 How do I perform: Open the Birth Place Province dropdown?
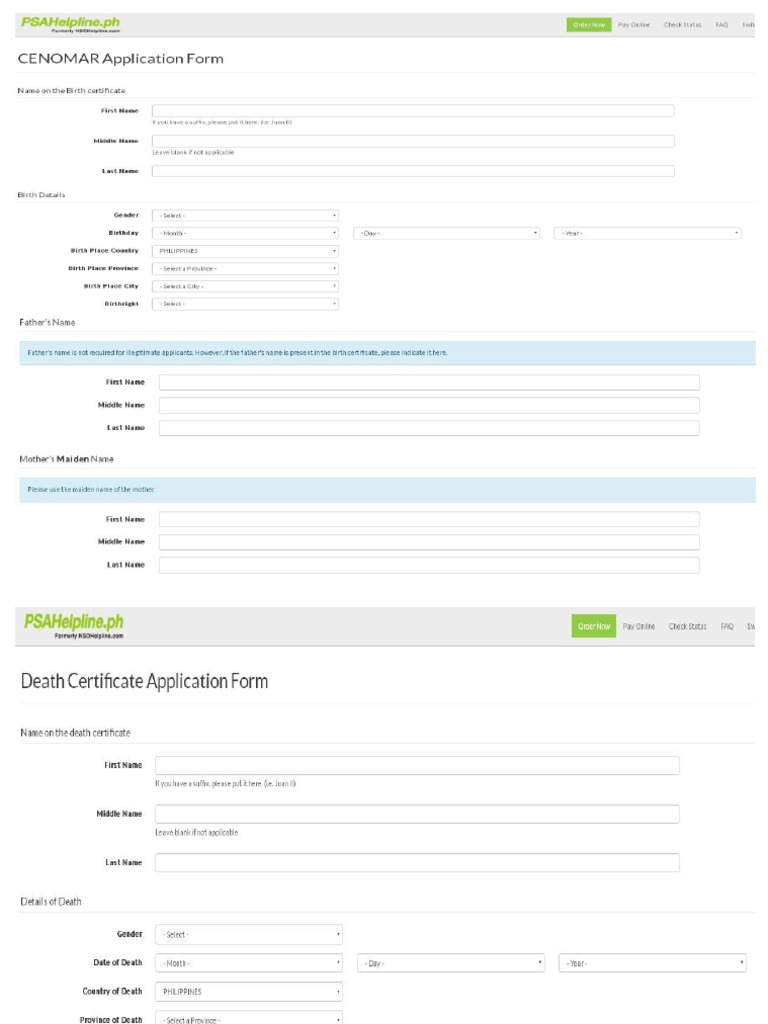pyautogui.click(x=245, y=268)
